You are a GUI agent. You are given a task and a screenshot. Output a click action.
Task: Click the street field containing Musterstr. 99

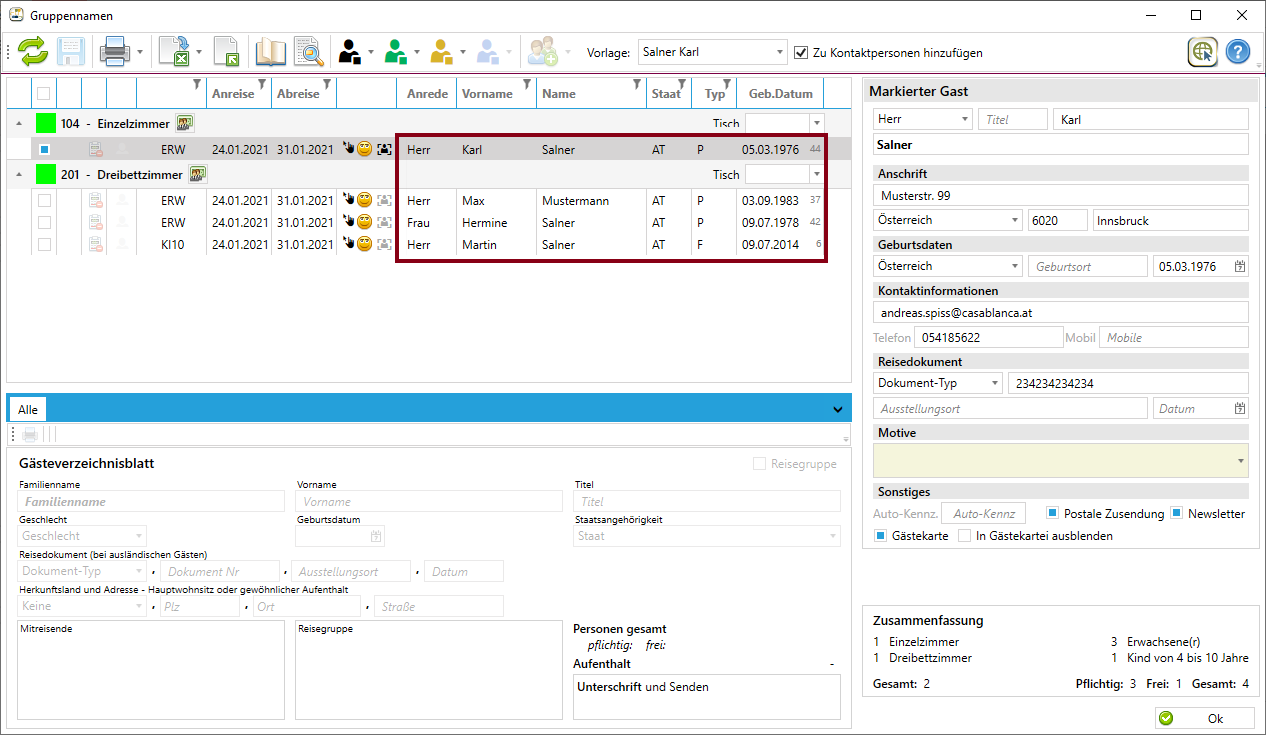tap(1061, 195)
